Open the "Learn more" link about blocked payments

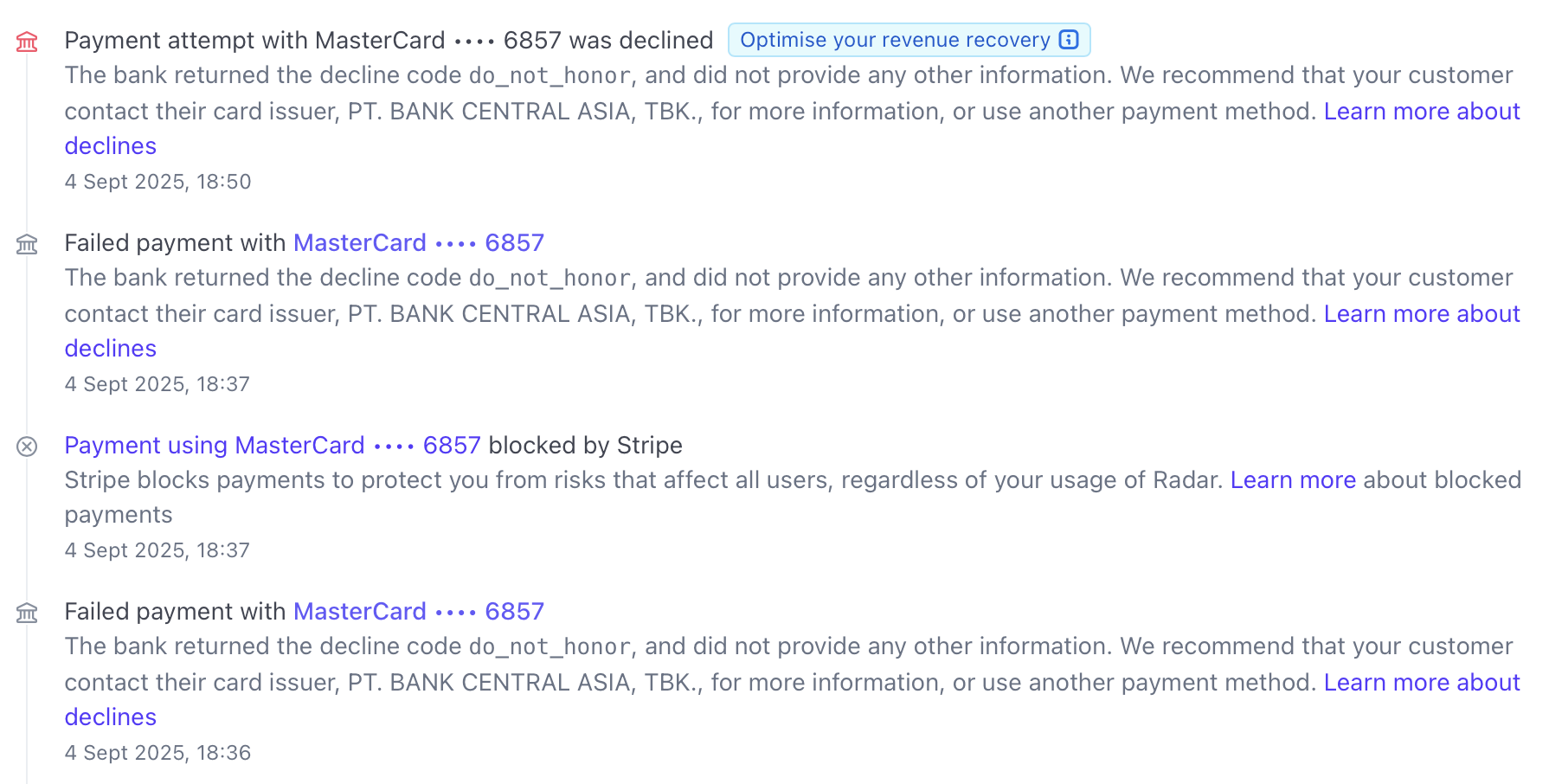[x=1293, y=480]
